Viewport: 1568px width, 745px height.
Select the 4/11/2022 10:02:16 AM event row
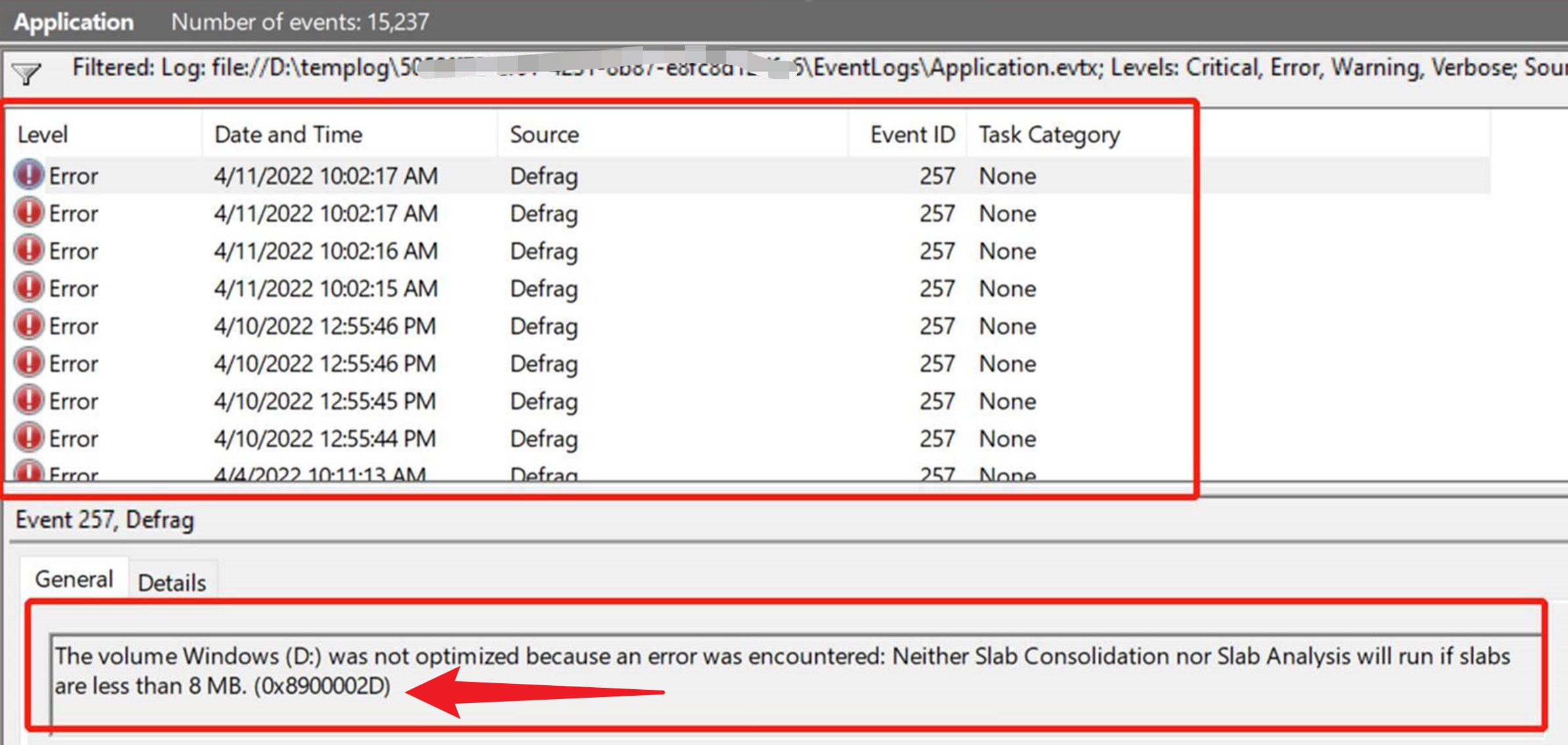click(x=326, y=252)
